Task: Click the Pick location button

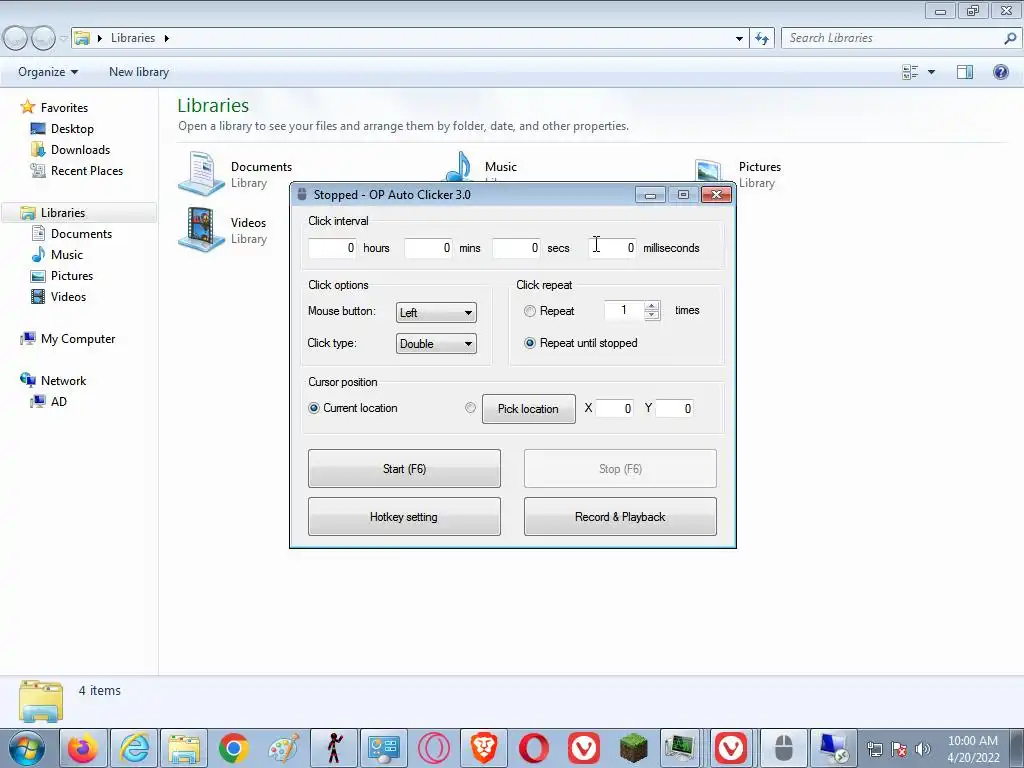Action: click(x=529, y=409)
